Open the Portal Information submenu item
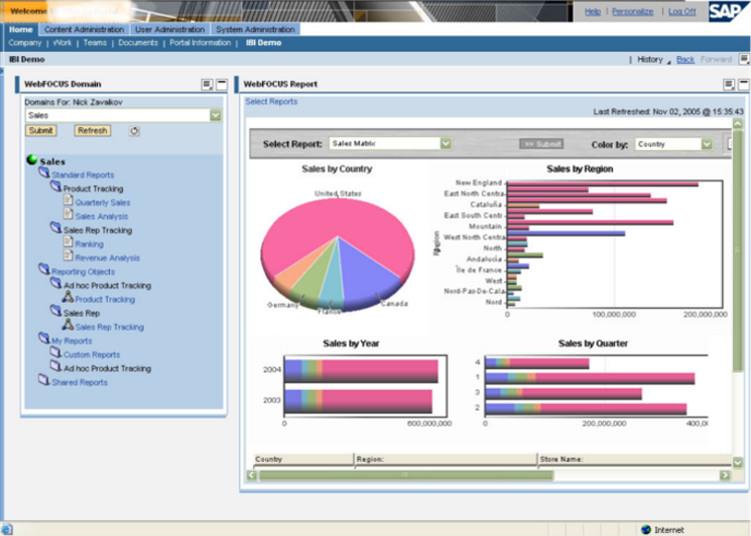This screenshot has height=536, width=751. point(200,43)
